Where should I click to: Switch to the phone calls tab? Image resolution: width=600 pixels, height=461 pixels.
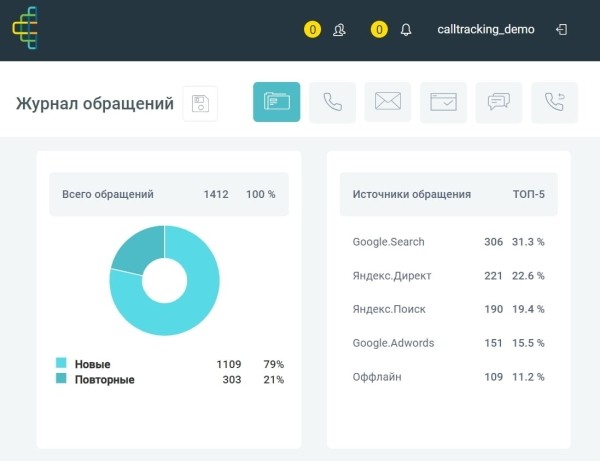332,102
